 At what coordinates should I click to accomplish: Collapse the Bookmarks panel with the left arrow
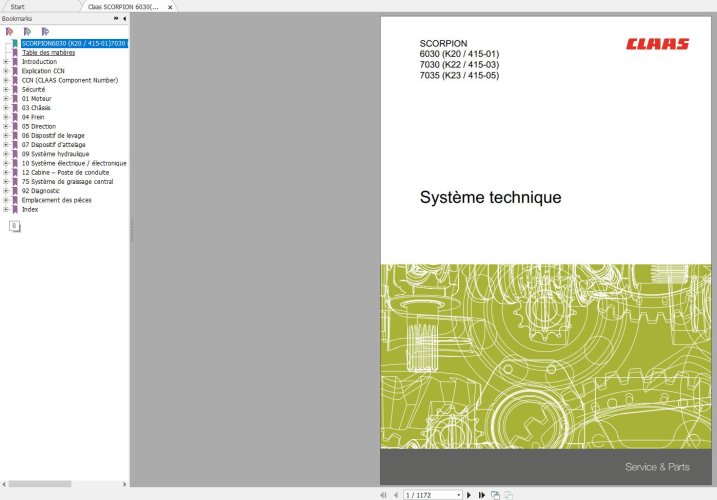pos(124,19)
